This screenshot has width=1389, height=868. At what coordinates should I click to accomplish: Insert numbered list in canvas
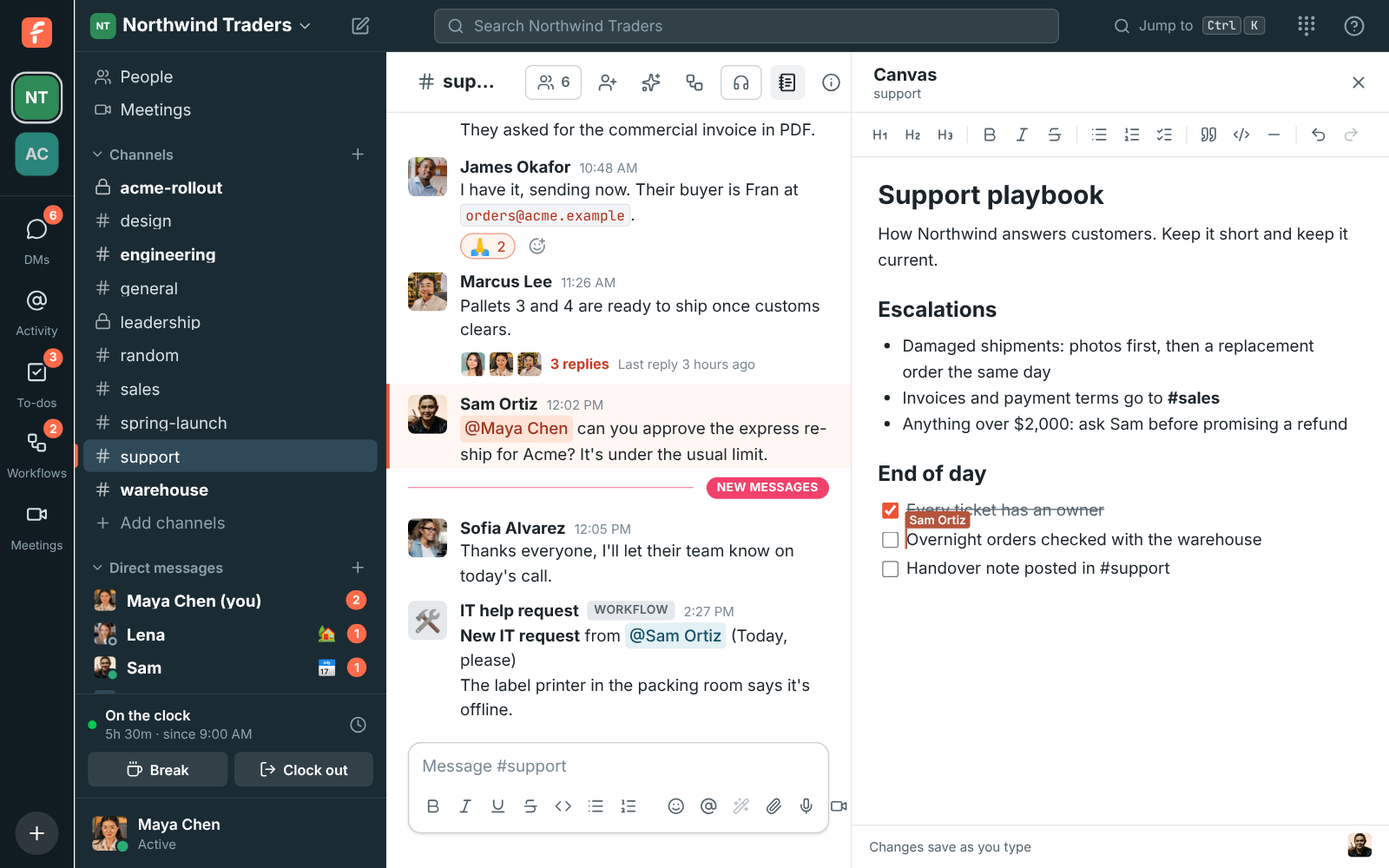[x=1132, y=135]
